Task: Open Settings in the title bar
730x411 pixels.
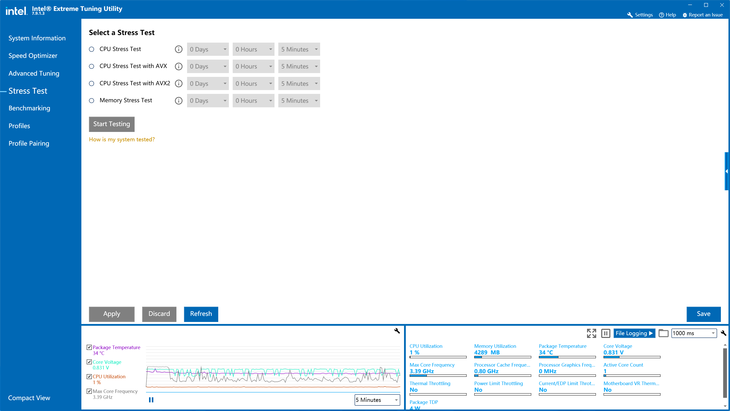Action: (640, 15)
